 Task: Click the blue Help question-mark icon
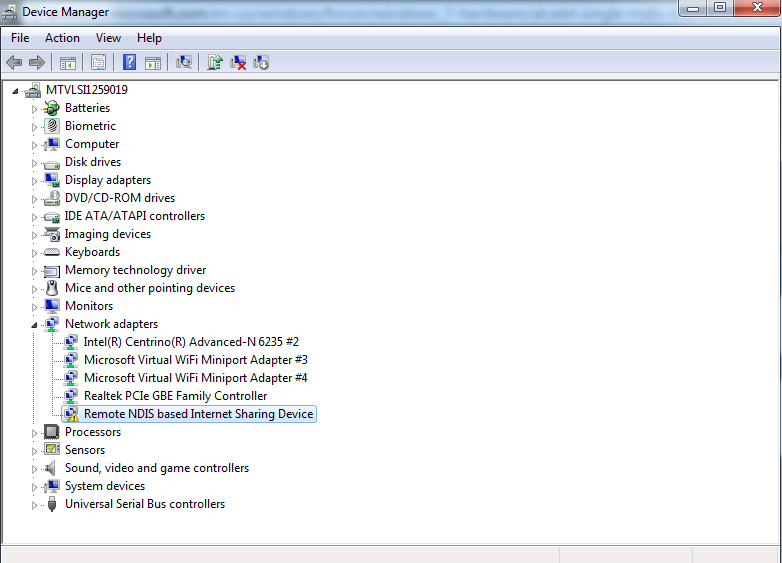[x=130, y=62]
